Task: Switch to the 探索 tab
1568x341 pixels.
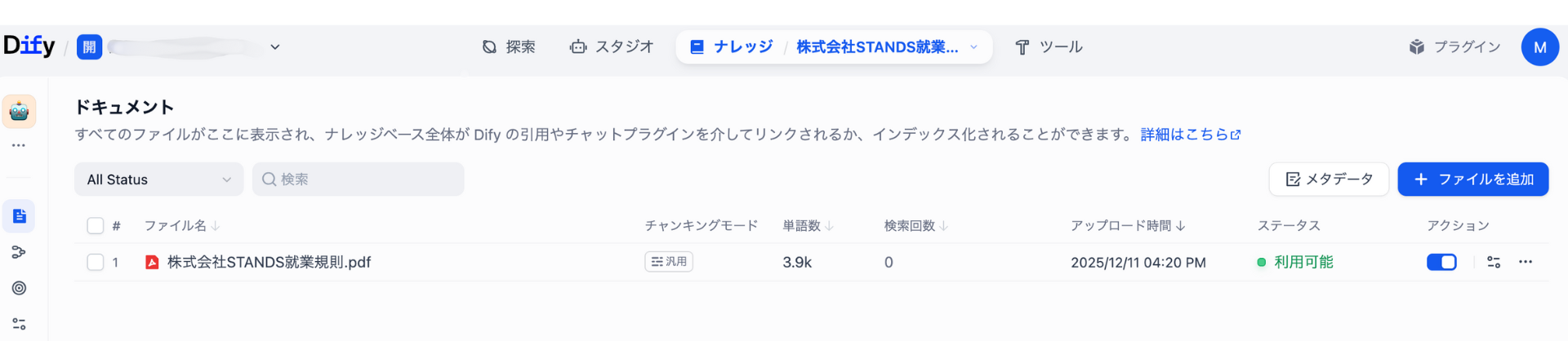Action: coord(509,47)
